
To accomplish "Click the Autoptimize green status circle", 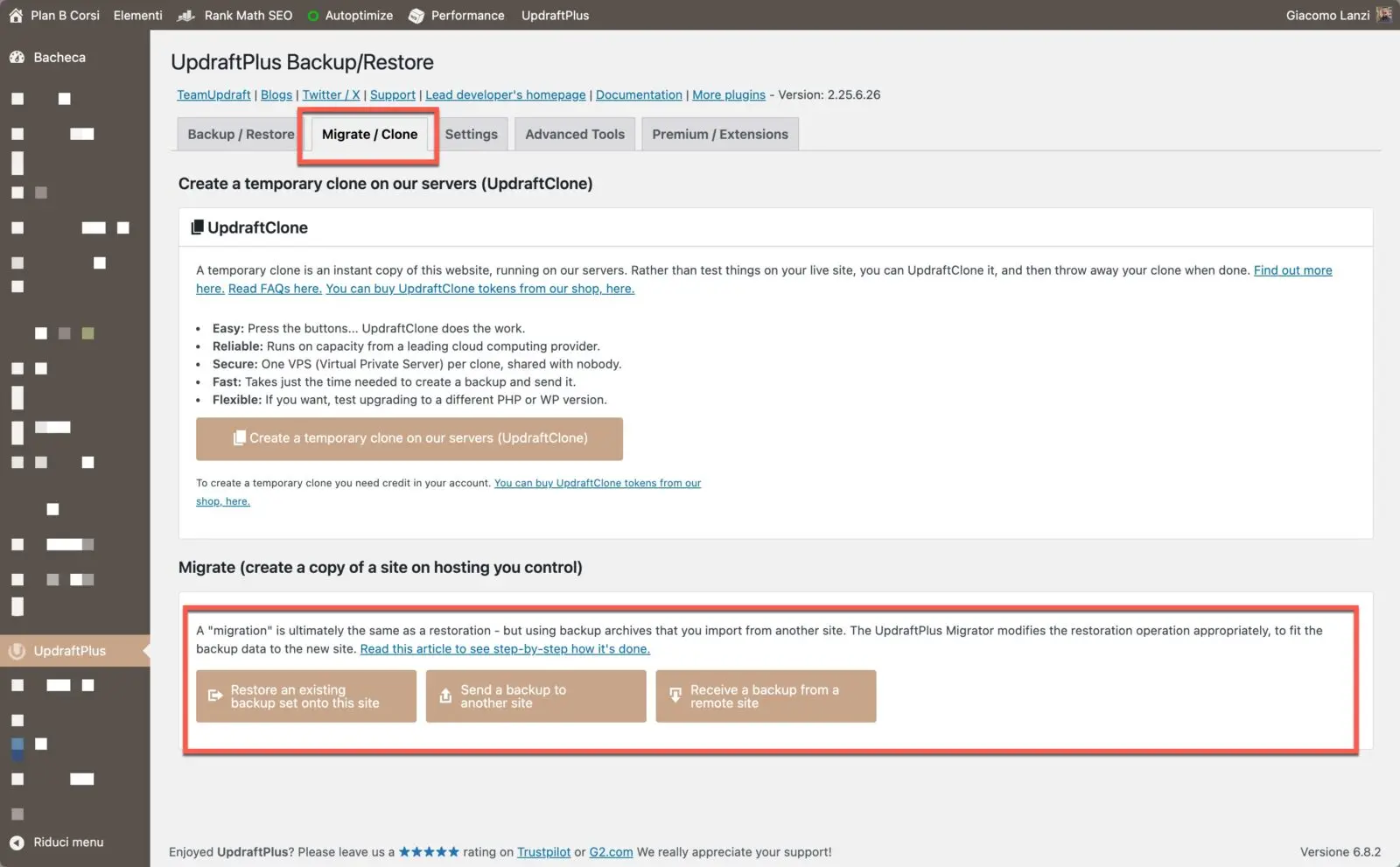I will [312, 16].
